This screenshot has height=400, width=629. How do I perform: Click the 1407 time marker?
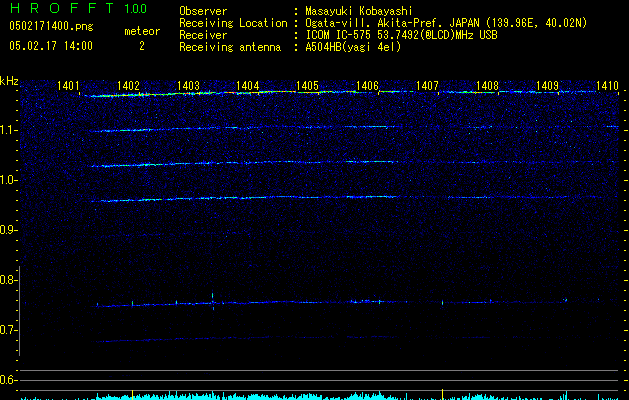[x=427, y=86]
